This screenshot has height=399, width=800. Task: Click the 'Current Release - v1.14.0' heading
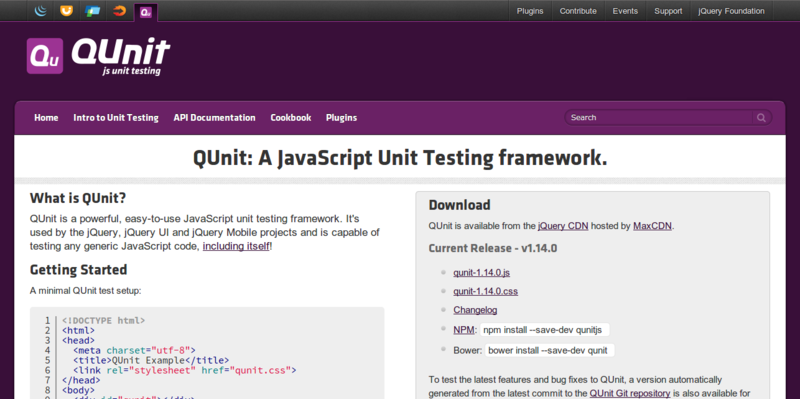(493, 248)
